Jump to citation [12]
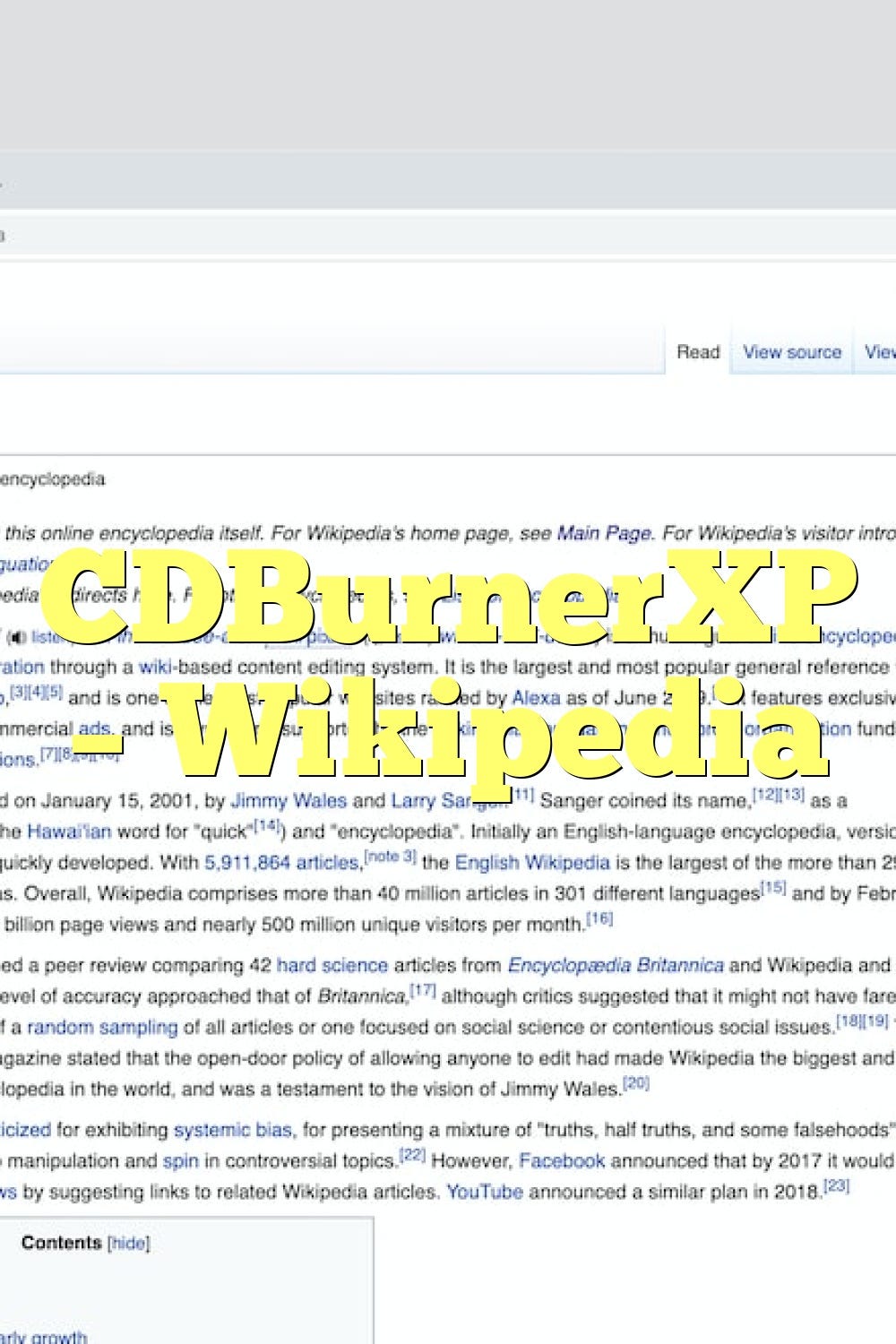Screen dimensions: 896x1344 pyautogui.click(x=765, y=794)
